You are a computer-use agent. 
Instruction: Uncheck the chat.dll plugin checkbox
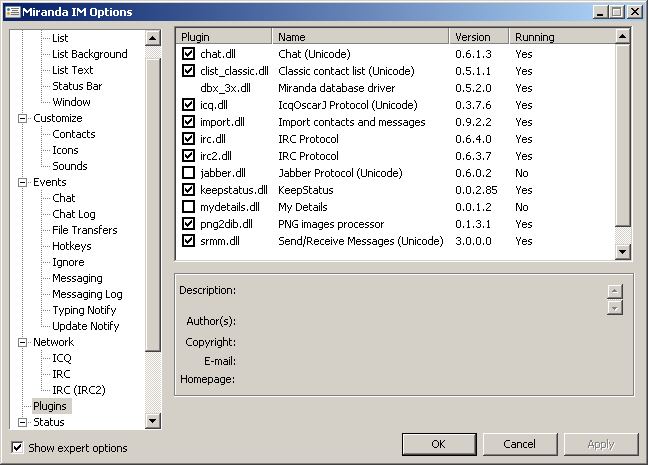[x=188, y=54]
